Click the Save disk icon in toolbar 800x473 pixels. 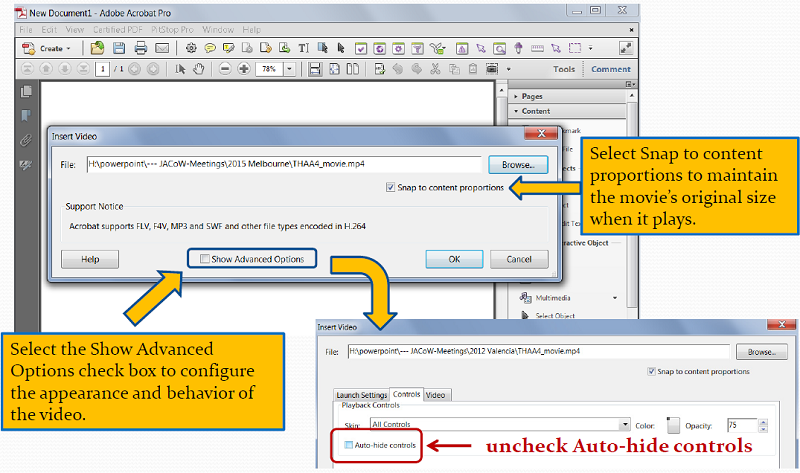(x=118, y=48)
